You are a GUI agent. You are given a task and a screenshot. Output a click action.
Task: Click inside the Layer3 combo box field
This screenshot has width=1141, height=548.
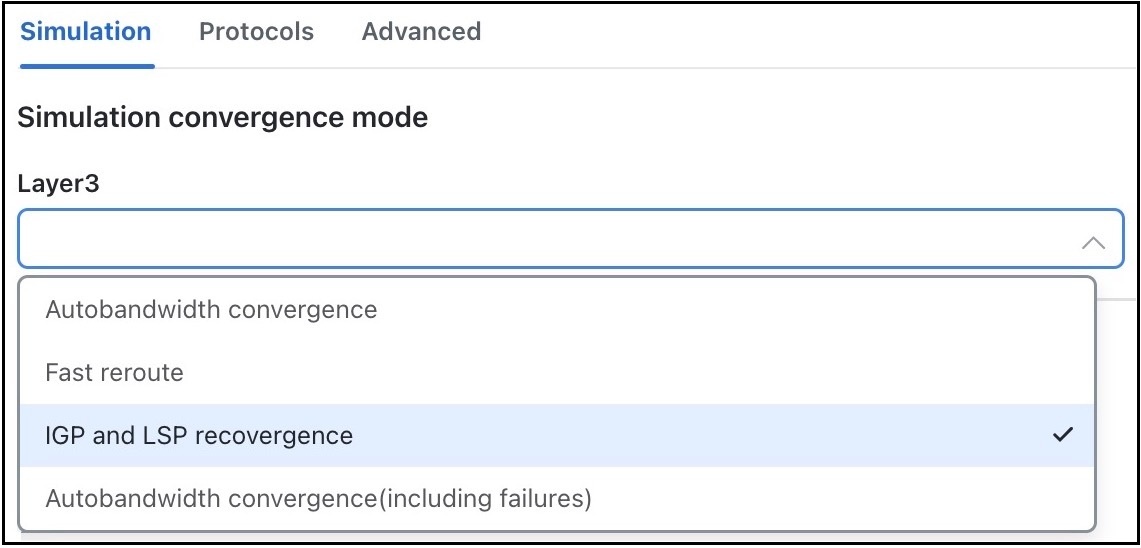pyautogui.click(x=570, y=239)
